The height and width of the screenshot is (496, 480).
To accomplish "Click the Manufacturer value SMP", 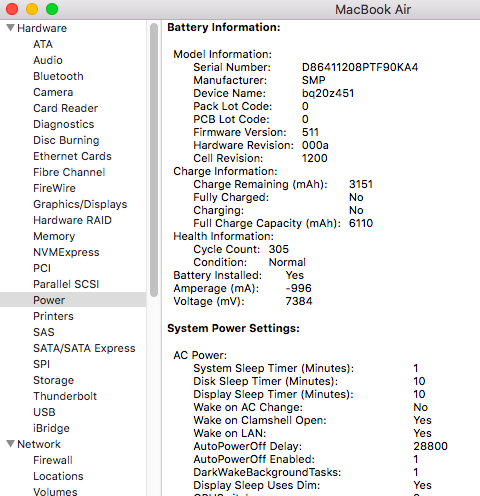I will coord(314,80).
